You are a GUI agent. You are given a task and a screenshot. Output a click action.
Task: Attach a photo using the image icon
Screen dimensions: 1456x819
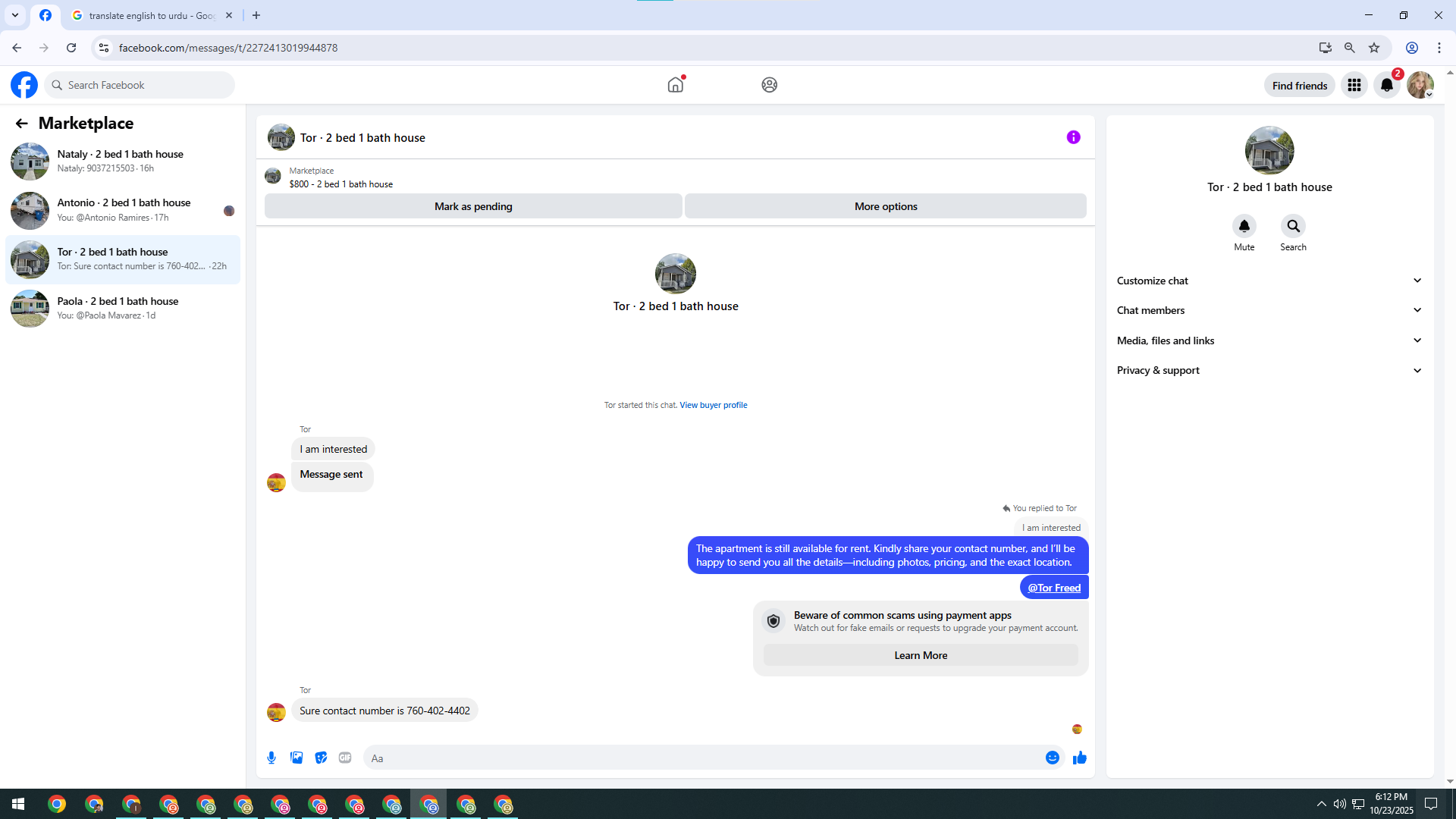[297, 758]
